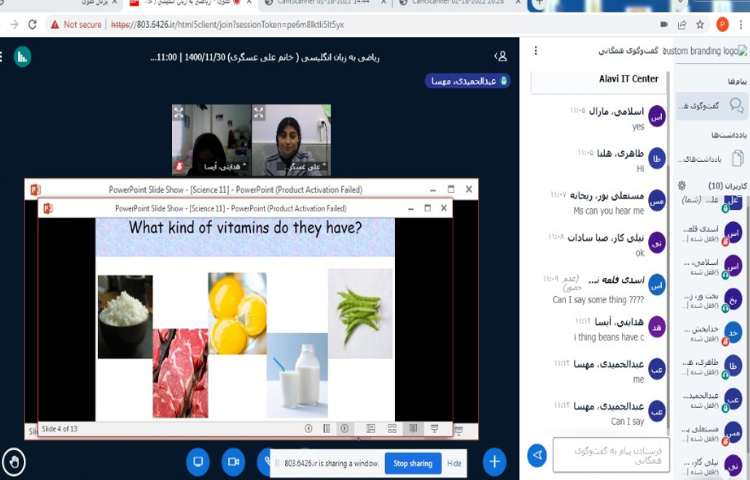Close the active class browser tab

[249, 3]
